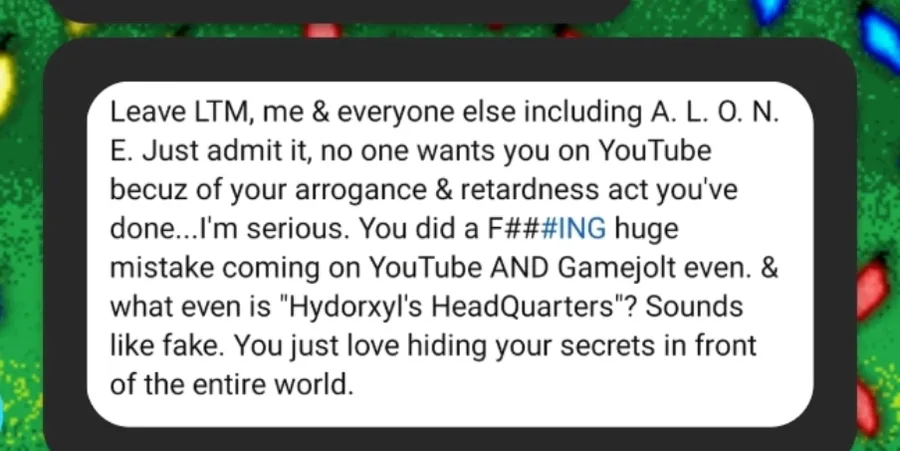Click the word "arrogance" in the third line
This screenshot has width=900, height=451.
(x=360, y=192)
